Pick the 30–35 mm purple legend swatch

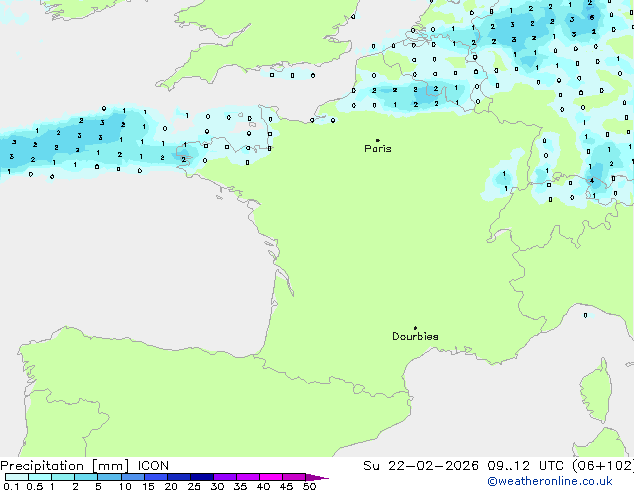click(225, 477)
